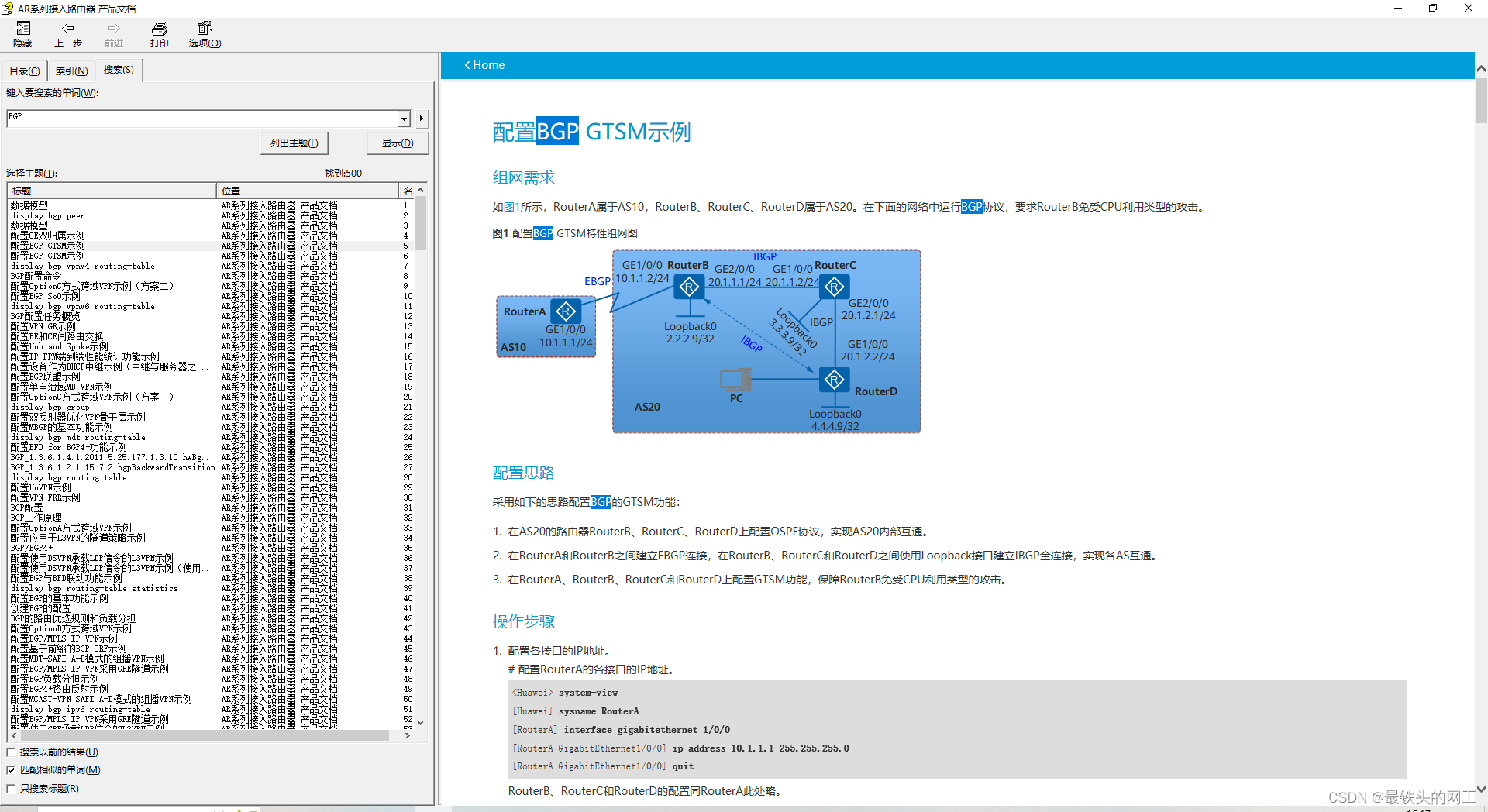This screenshot has height=812, width=1488.
Task: Select result '配置BGP SoO示例'
Action: pos(46,297)
